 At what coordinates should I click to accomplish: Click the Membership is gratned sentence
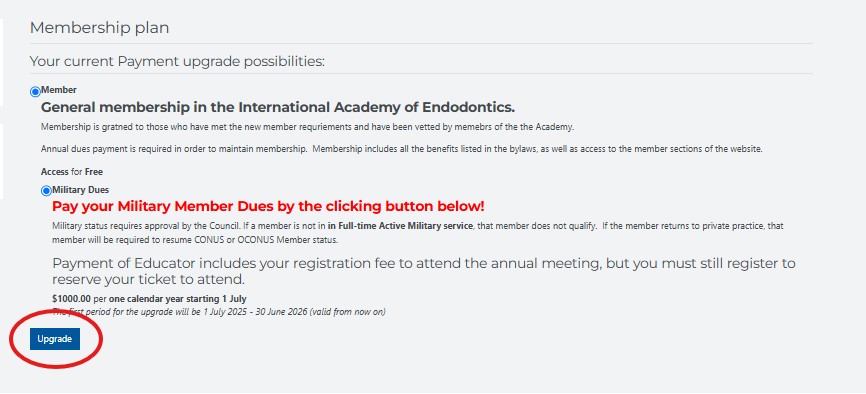308,127
